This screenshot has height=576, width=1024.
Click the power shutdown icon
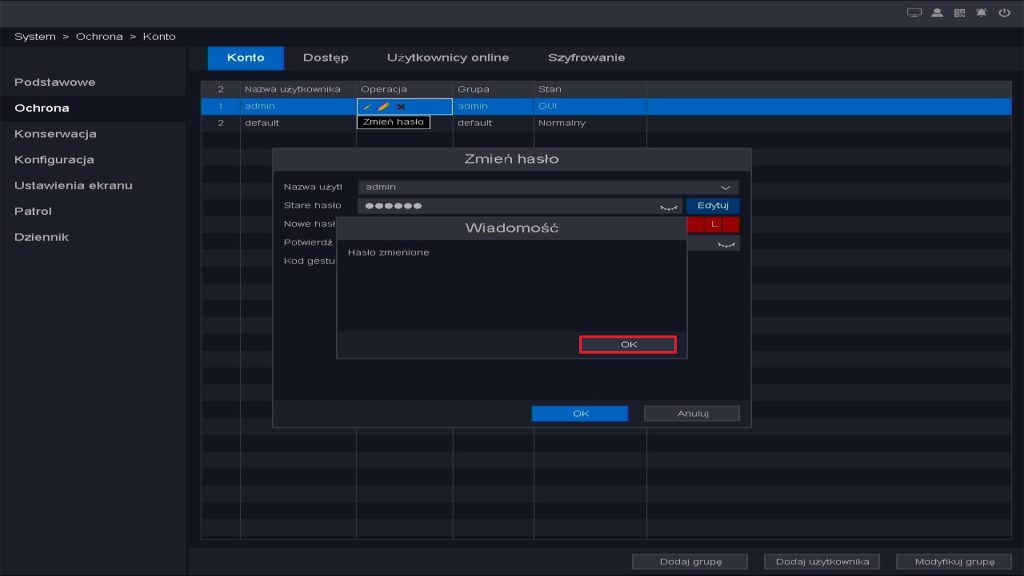tap(1003, 13)
